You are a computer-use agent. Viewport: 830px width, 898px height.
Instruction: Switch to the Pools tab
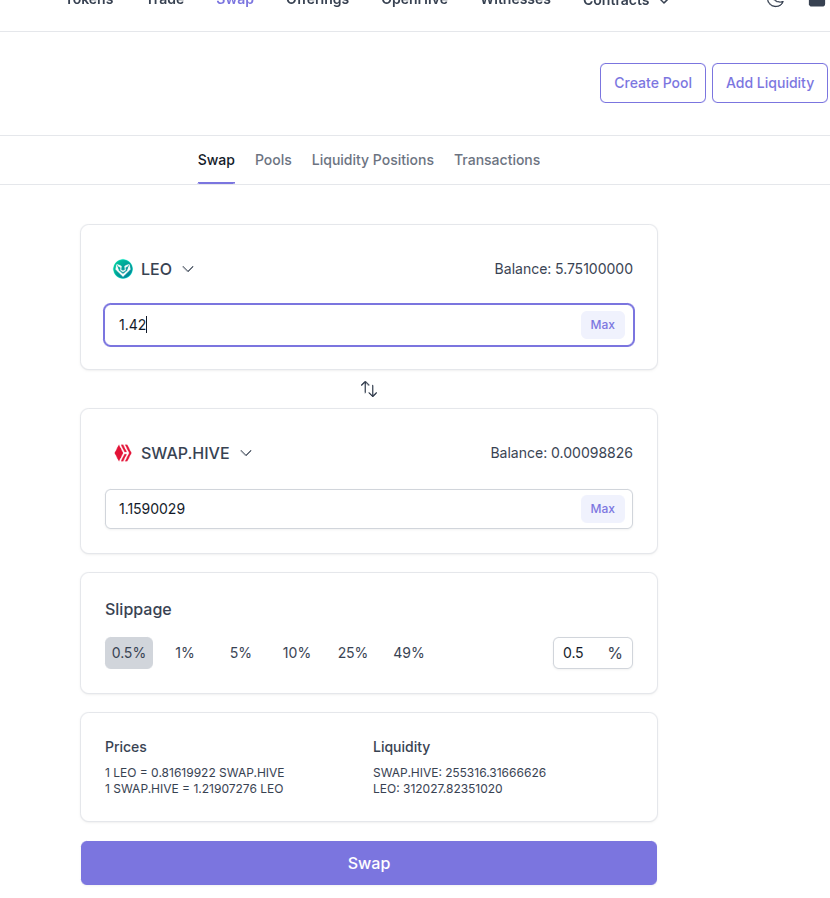(x=273, y=160)
